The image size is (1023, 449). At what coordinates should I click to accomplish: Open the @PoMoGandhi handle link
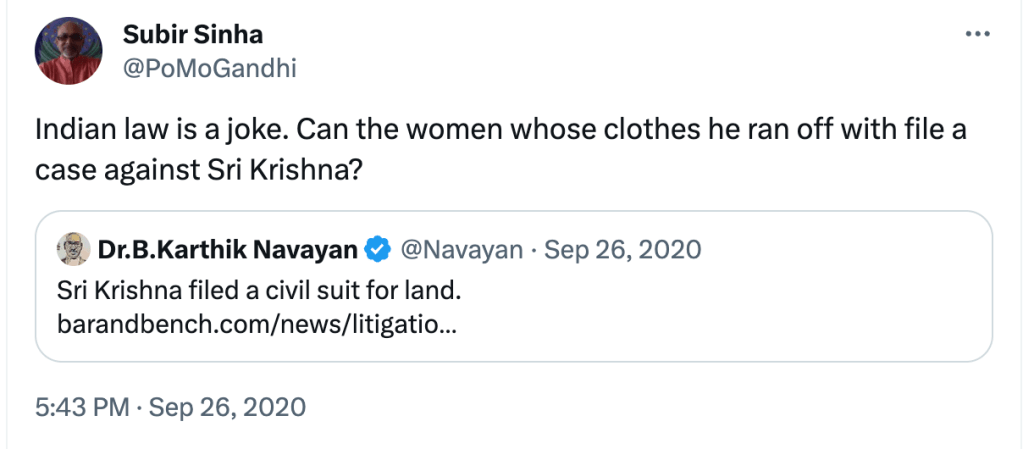209,67
